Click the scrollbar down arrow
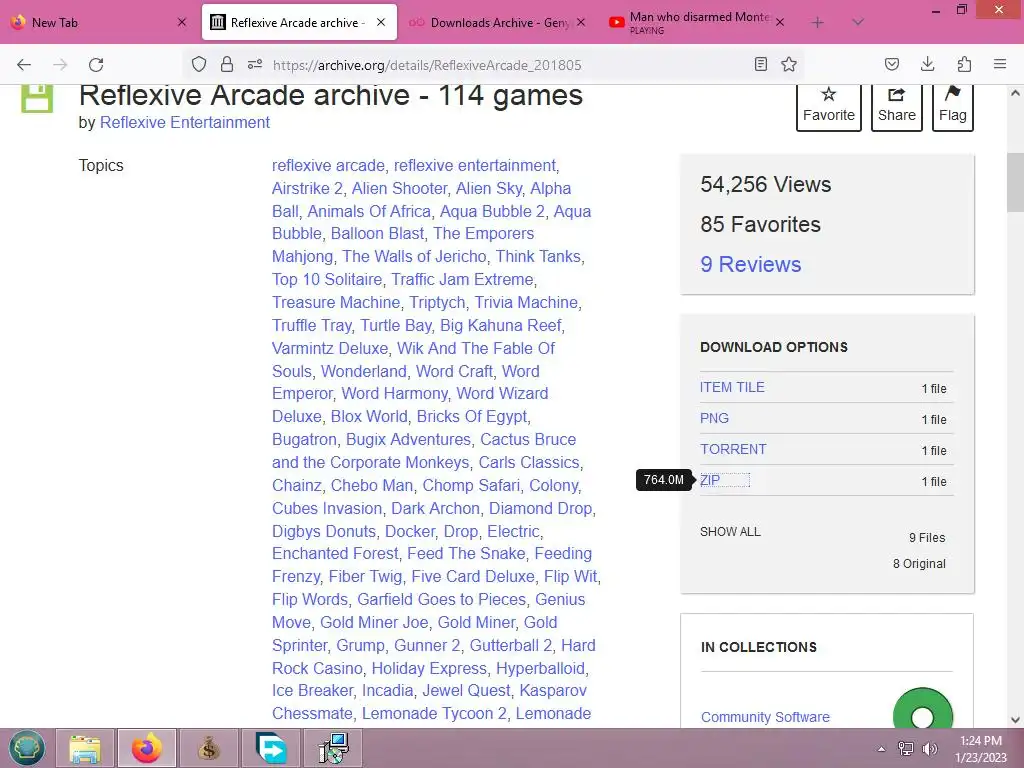 (1015, 720)
